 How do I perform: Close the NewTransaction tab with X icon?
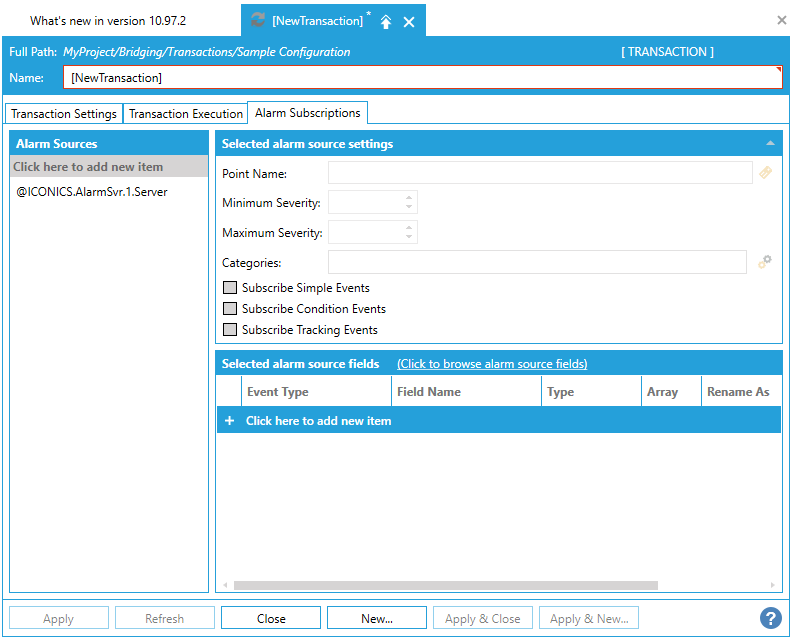(409, 21)
